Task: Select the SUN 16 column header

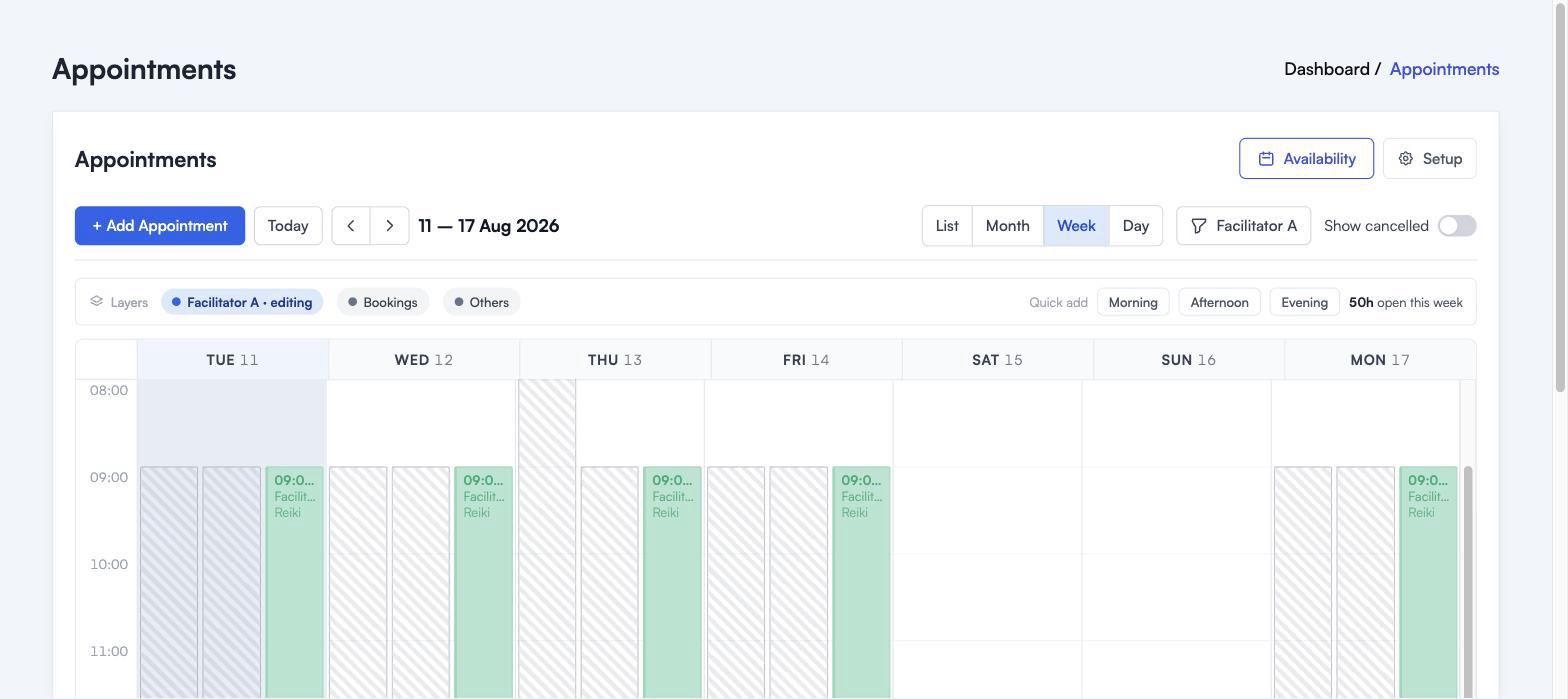Action: coord(1188,360)
